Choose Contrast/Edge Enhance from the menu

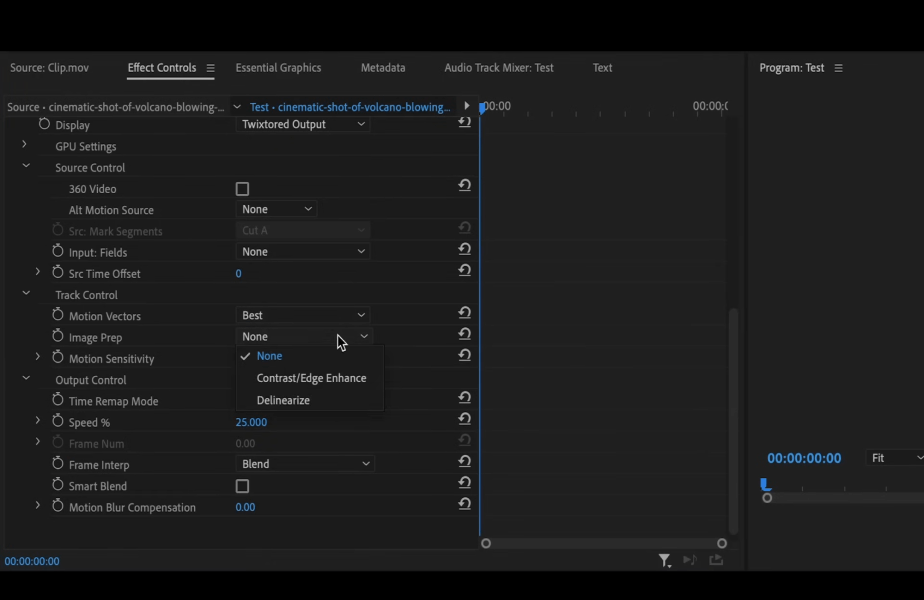tap(310, 378)
